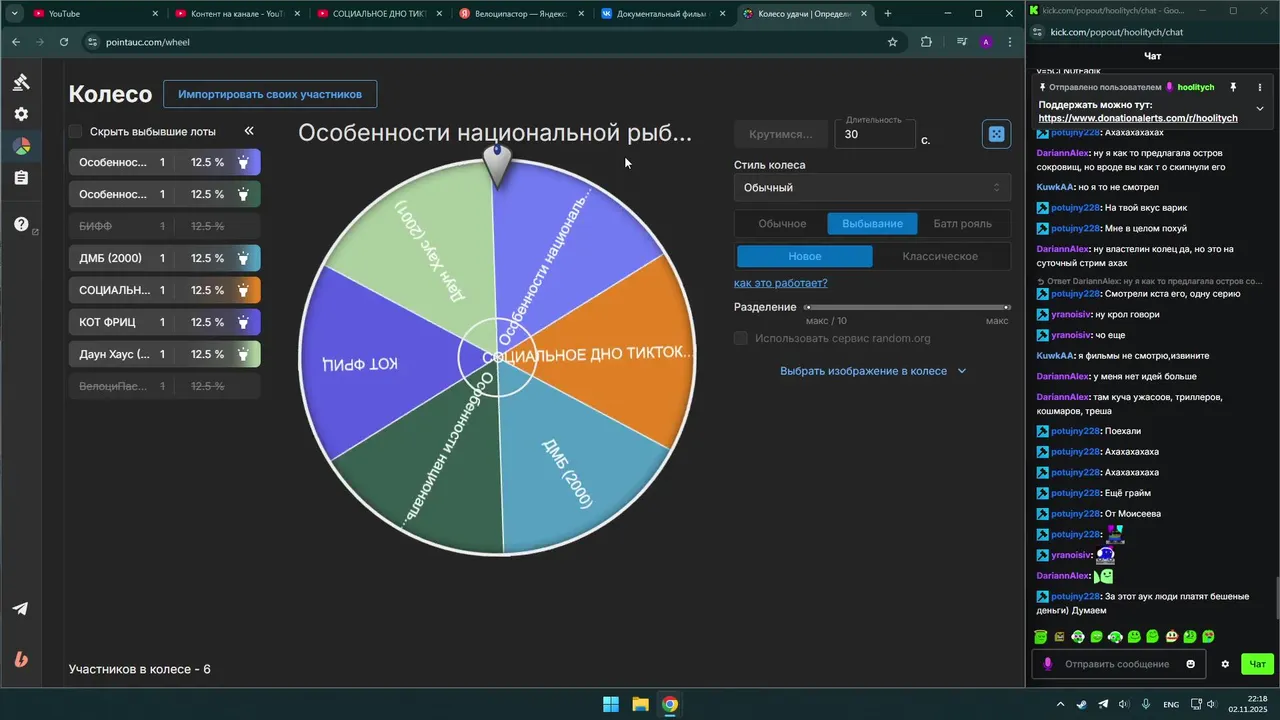Open donationalerts link in chat
This screenshot has height=720, width=1280.
point(1138,118)
